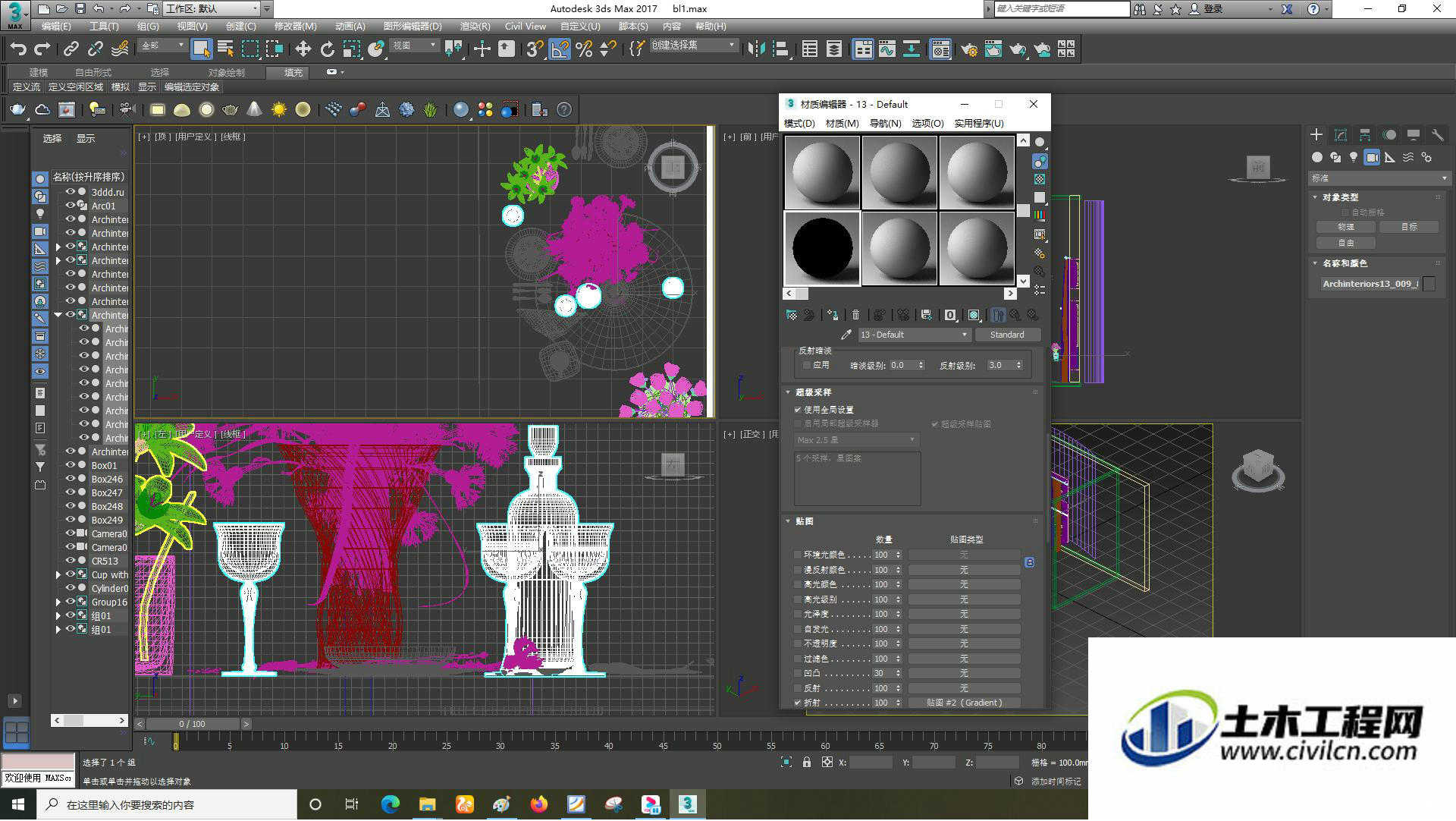Switch to the 建模 ribbon tab
The width and height of the screenshot is (1456, 821).
pyautogui.click(x=39, y=73)
